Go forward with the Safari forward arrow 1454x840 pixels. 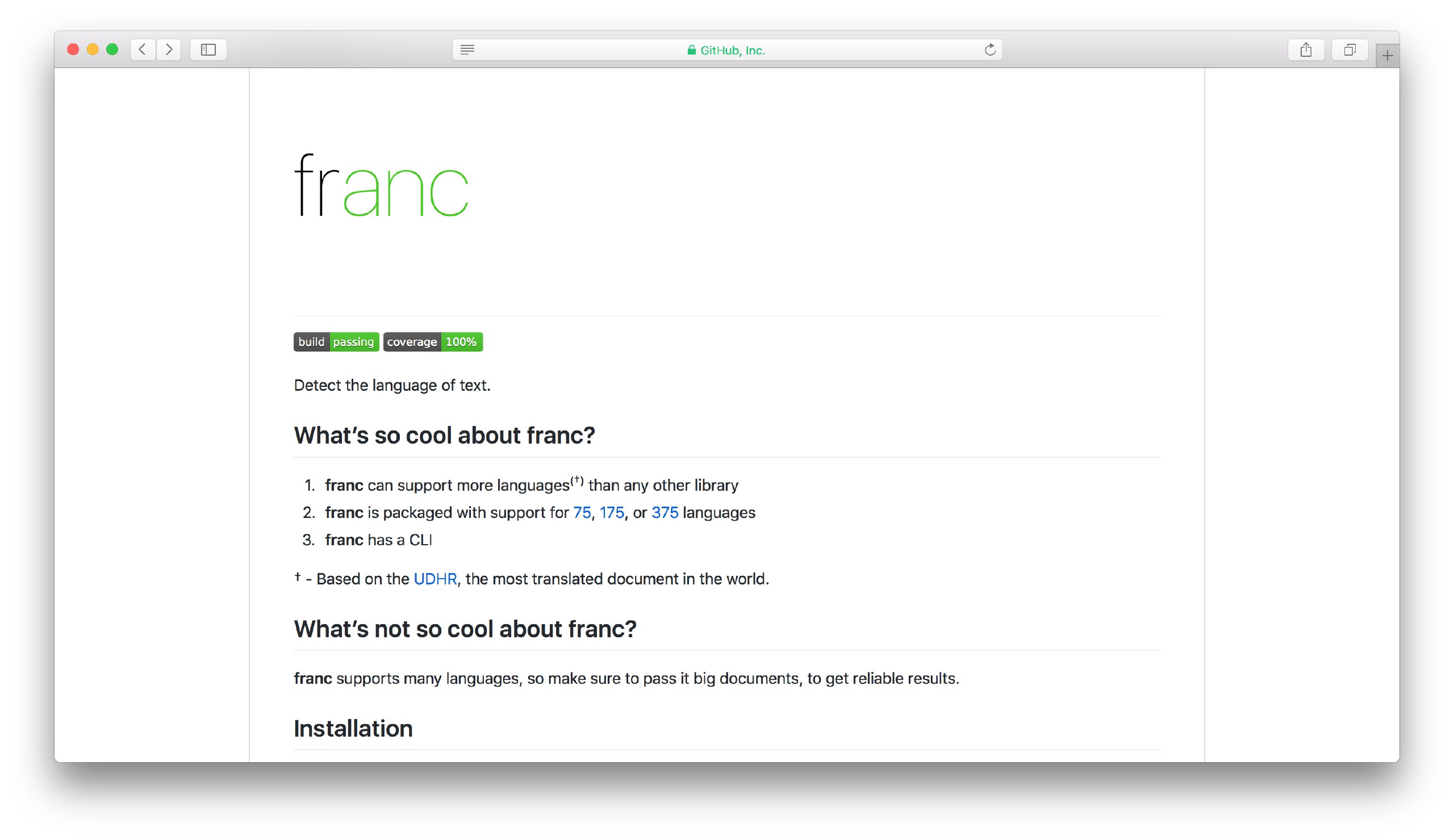(x=169, y=49)
